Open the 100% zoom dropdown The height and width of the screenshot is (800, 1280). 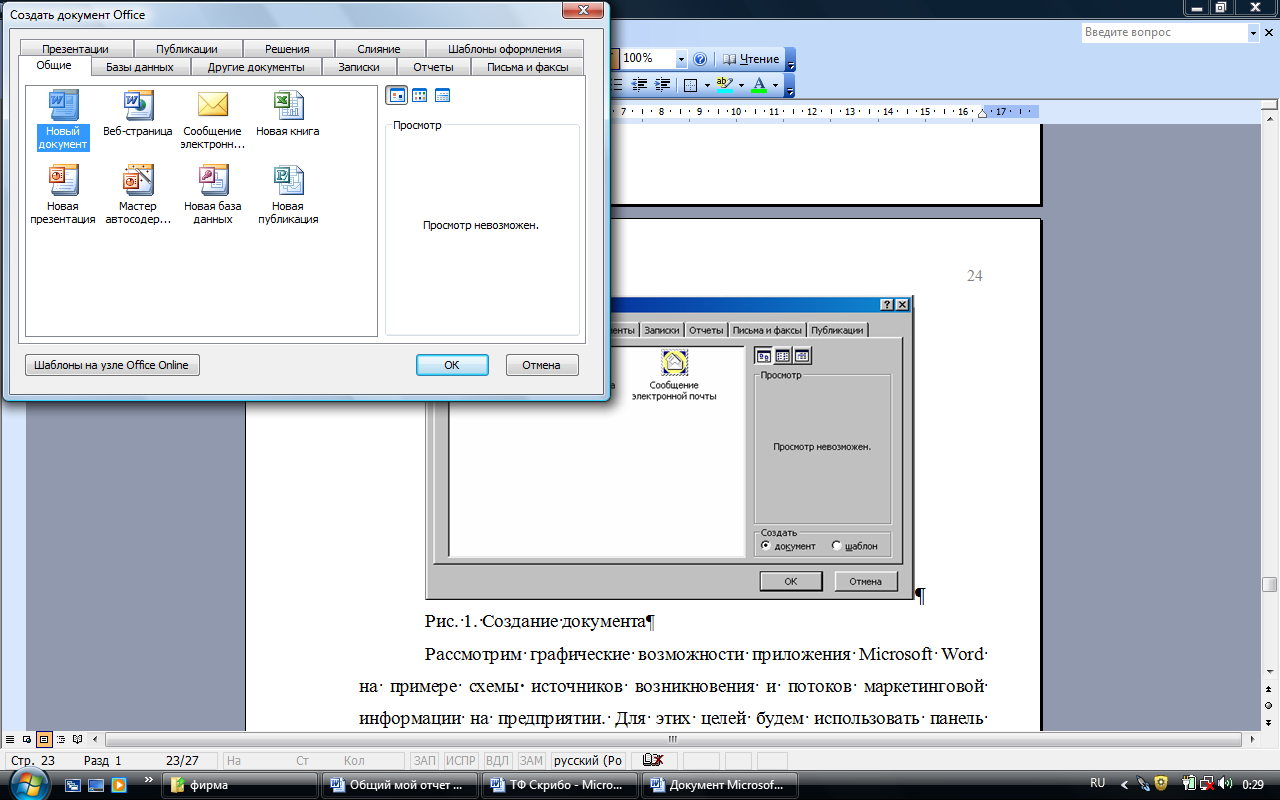(681, 59)
